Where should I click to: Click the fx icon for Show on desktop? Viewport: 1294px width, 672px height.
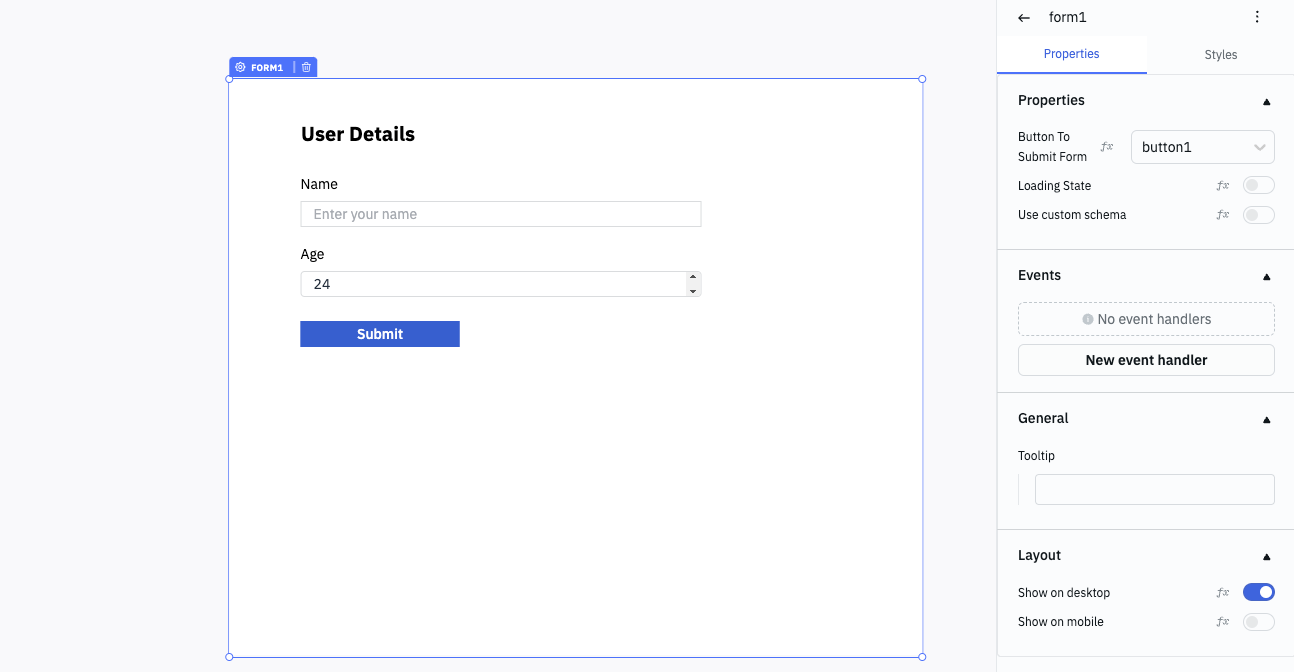coord(1222,593)
